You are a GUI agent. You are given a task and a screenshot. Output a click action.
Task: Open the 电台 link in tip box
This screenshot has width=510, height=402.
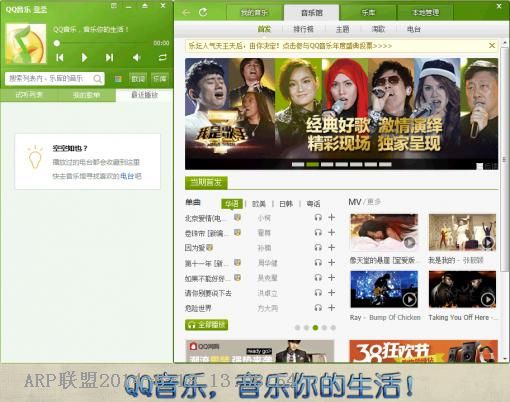(127, 176)
